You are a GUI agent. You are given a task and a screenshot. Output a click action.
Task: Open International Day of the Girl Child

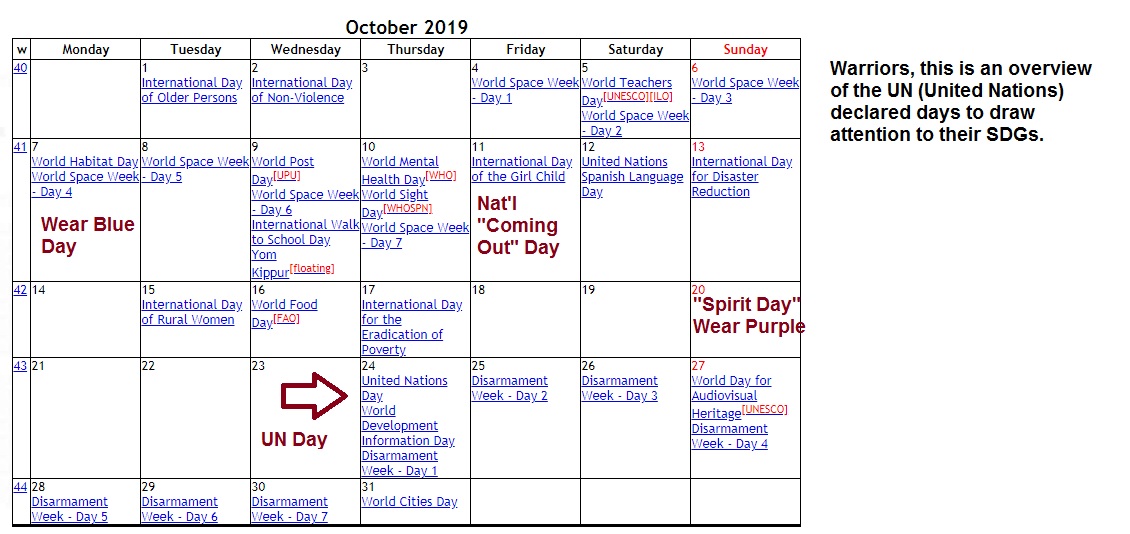522,169
